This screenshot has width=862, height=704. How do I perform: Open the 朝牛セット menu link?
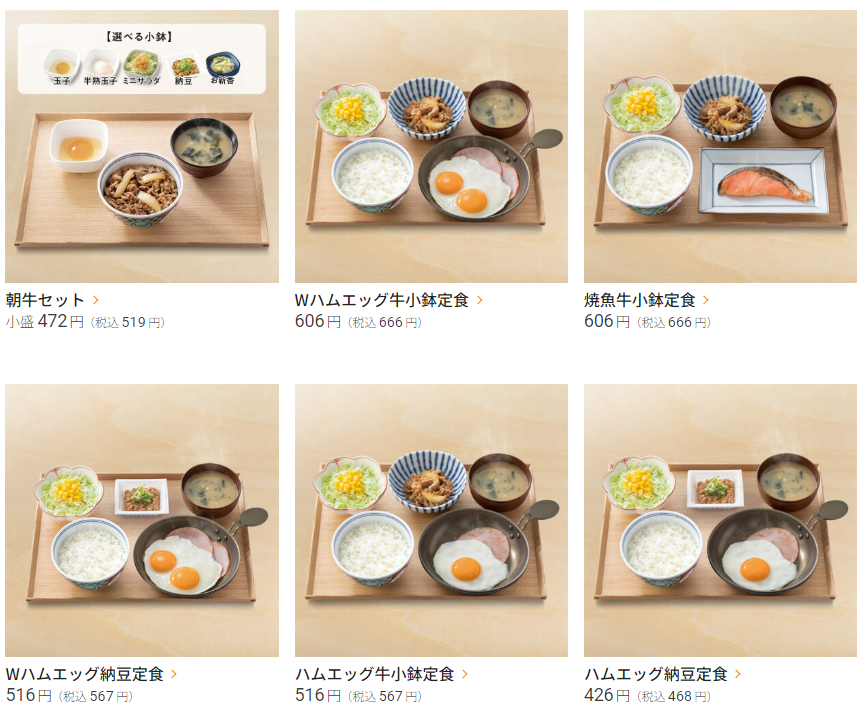coord(45,300)
